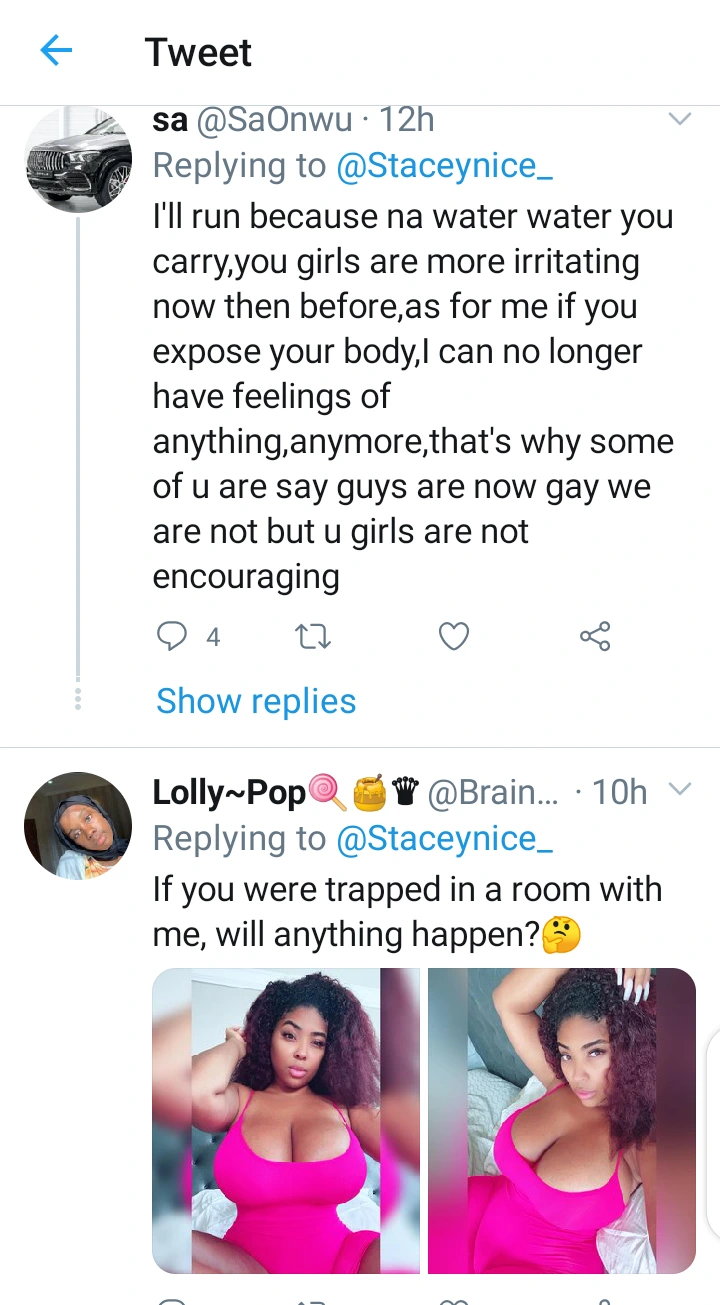Open sa's car profile picture
The width and height of the screenshot is (720, 1305).
[78, 158]
